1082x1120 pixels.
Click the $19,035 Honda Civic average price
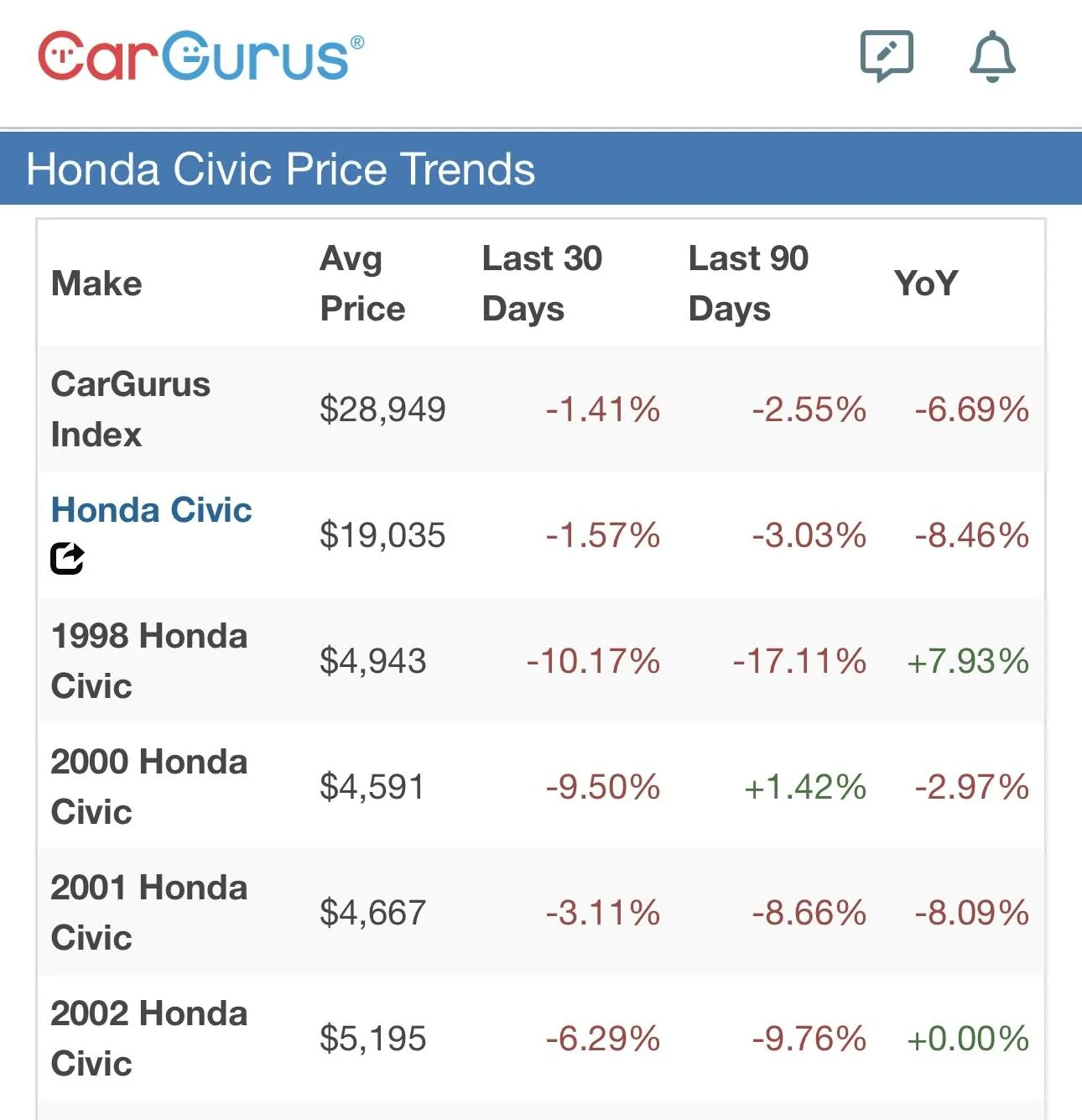pos(382,535)
